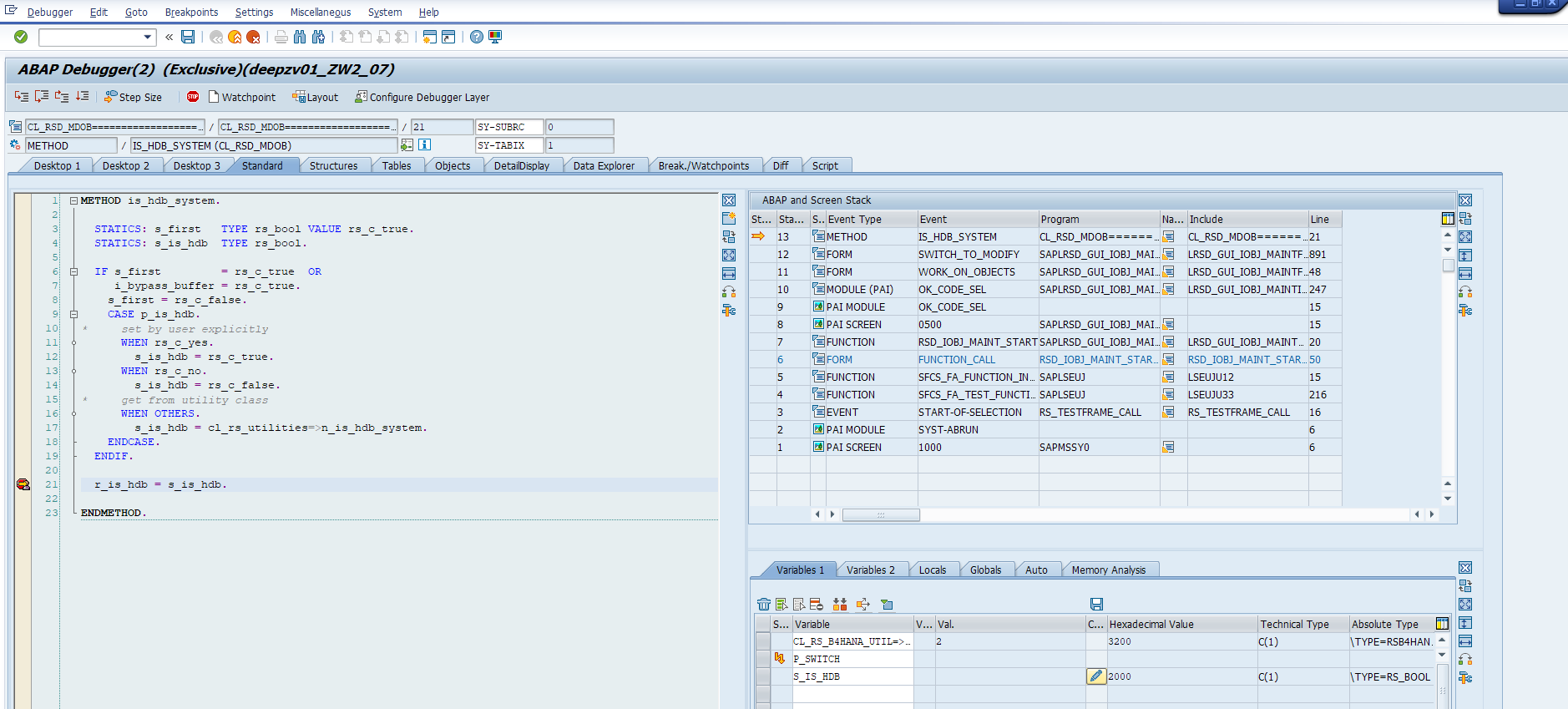Click Configure Debugger Layer button
The image size is (1568, 709).
(x=422, y=97)
